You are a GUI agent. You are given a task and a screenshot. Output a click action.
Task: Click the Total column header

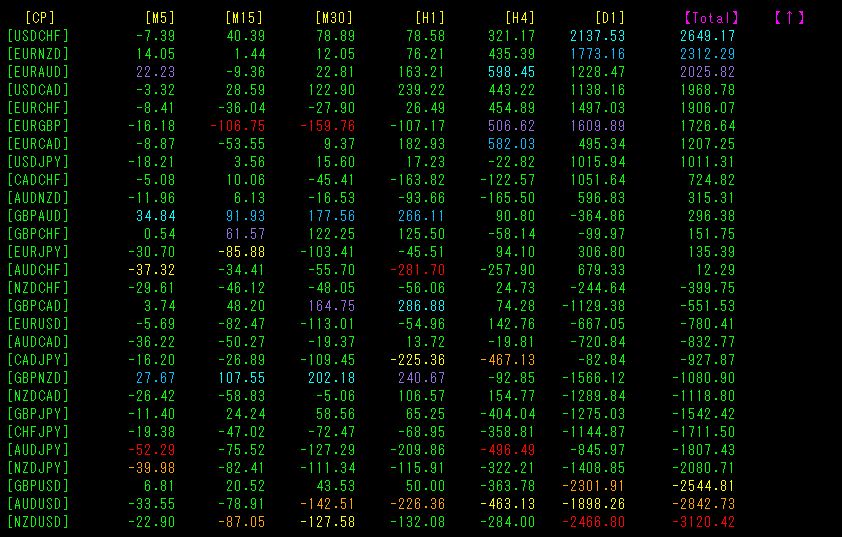point(711,18)
